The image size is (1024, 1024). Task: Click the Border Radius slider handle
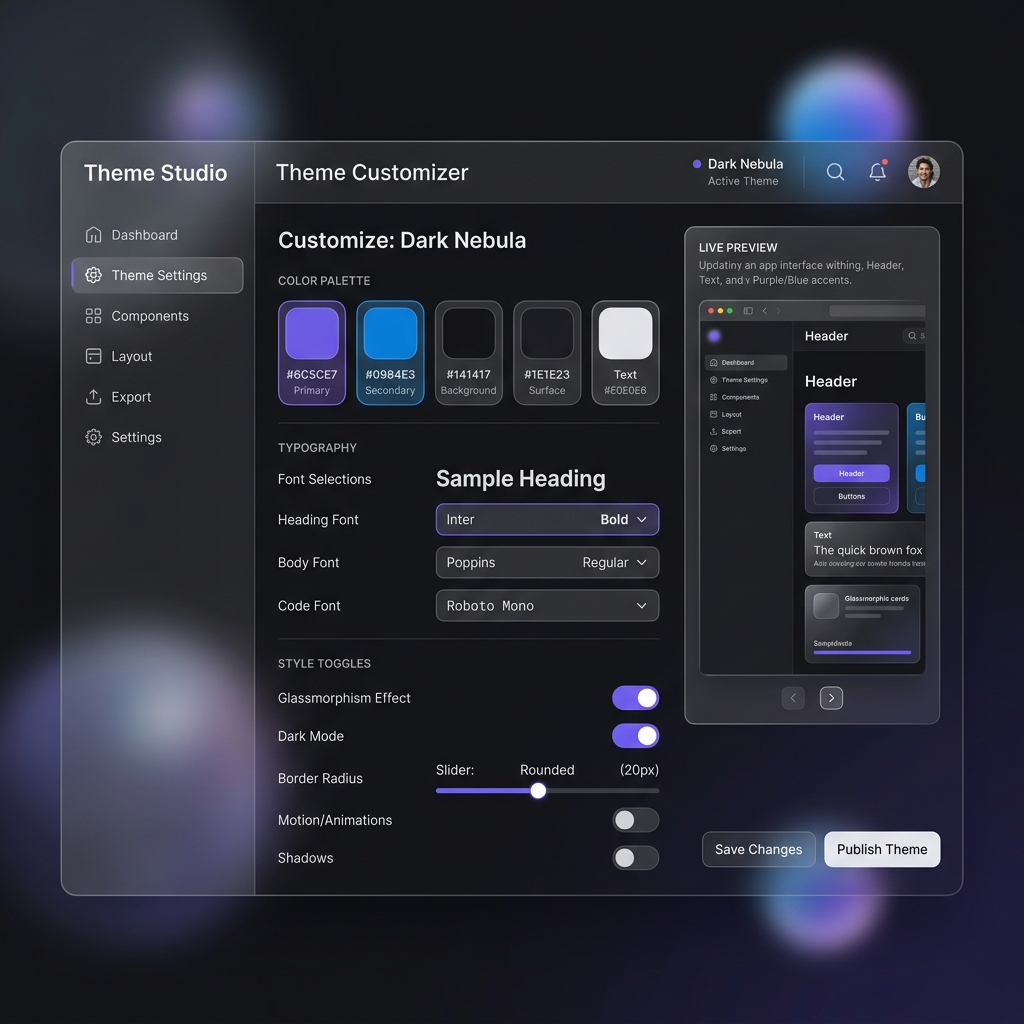[538, 791]
